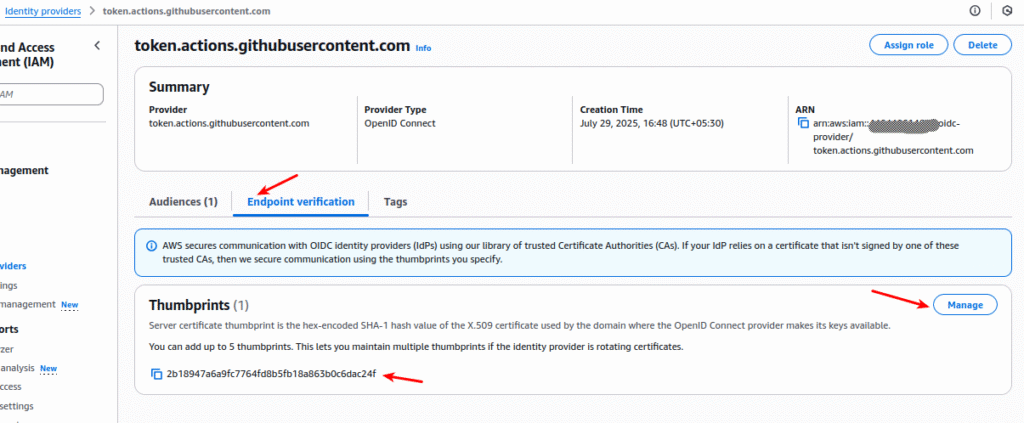The height and width of the screenshot is (423, 1024).
Task: Click Manage button for thumbprints
Action: [x=965, y=305]
